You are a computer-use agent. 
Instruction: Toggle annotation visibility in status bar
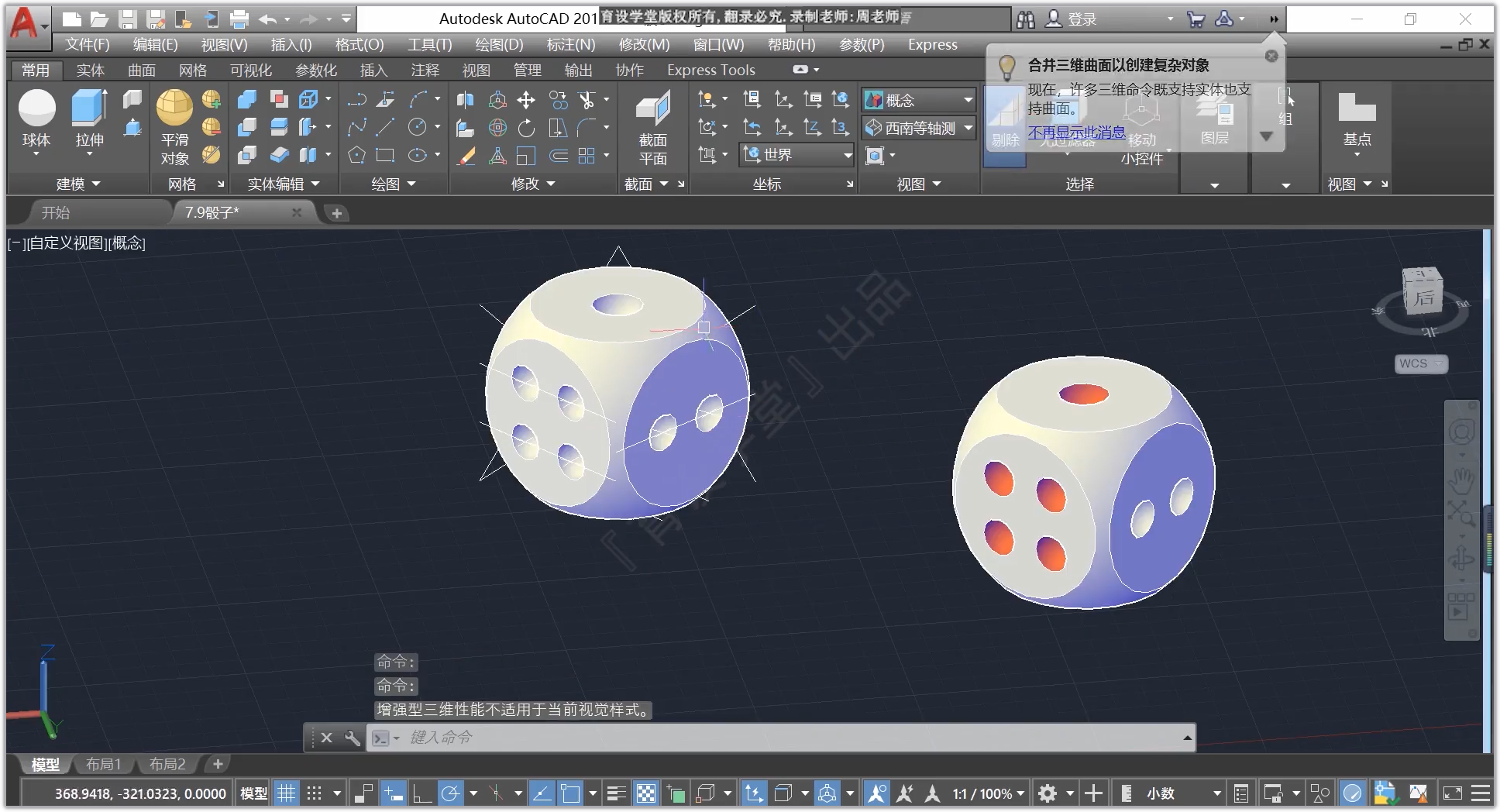pos(876,793)
